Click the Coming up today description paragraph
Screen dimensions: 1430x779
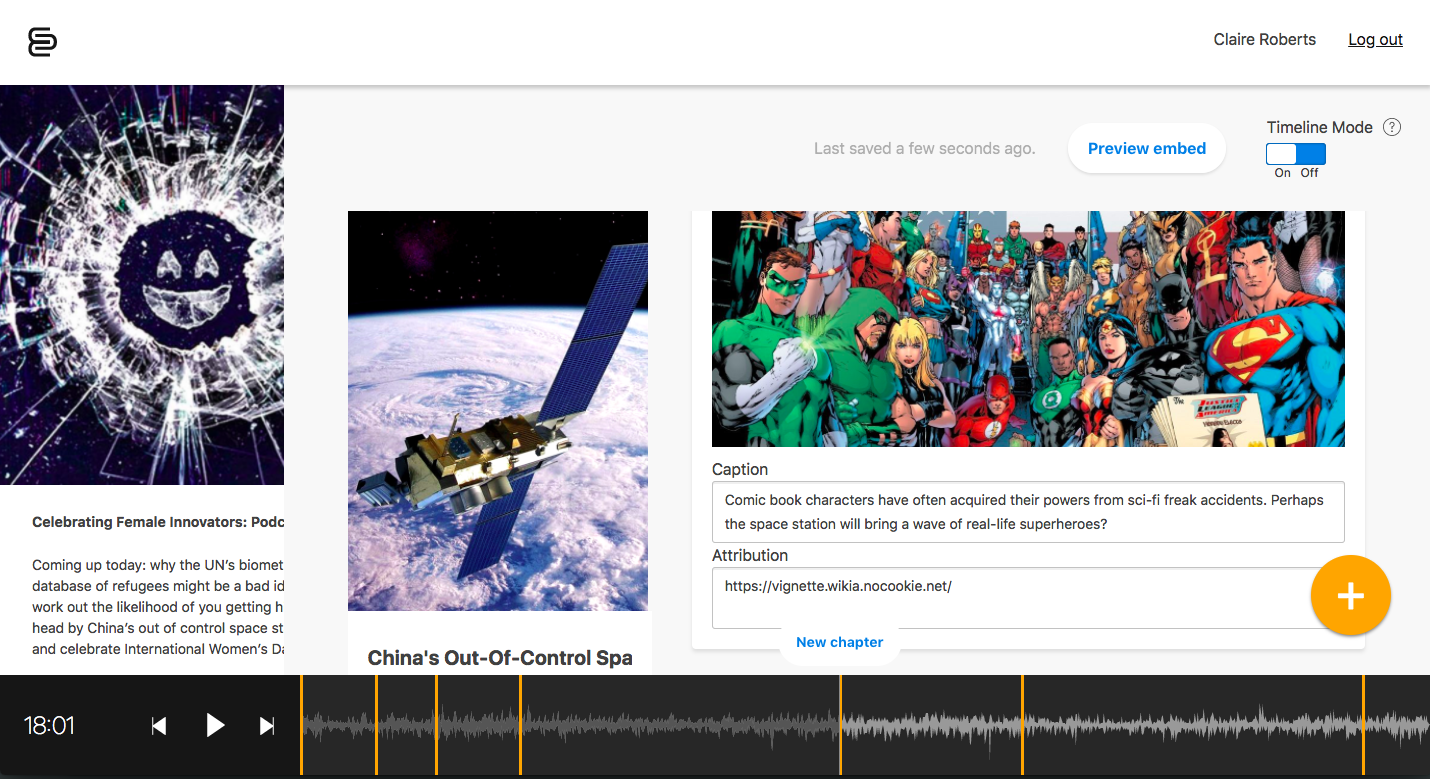tap(158, 607)
